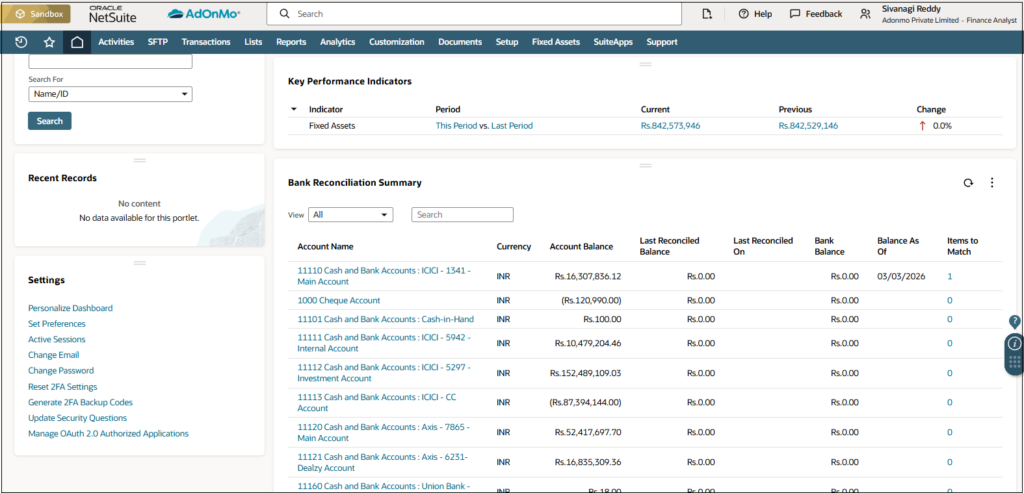Click the Create New document icon
The width and height of the screenshot is (1024, 493).
(x=707, y=14)
